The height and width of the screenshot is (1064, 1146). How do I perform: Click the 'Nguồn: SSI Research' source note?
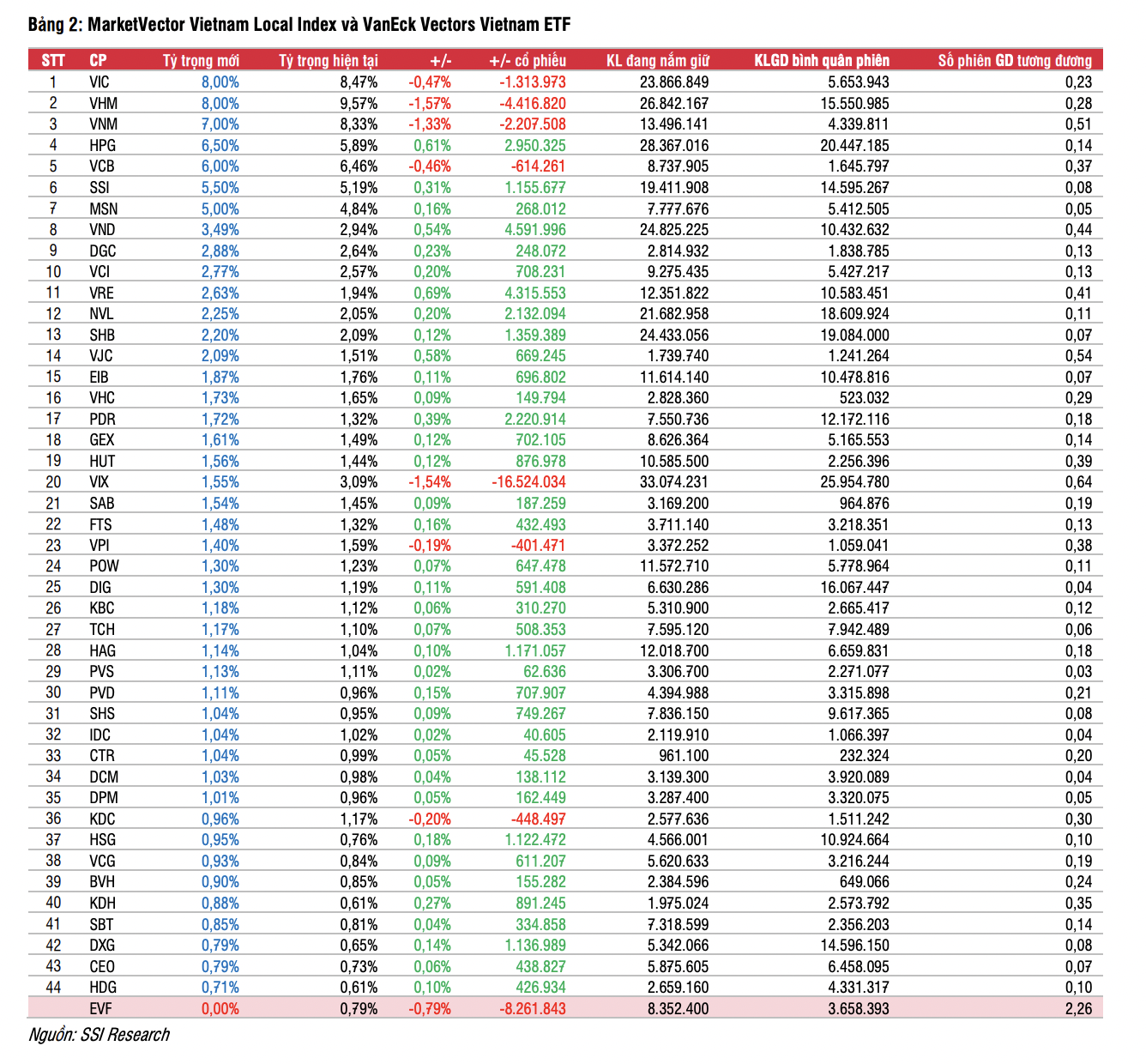pos(99,1035)
